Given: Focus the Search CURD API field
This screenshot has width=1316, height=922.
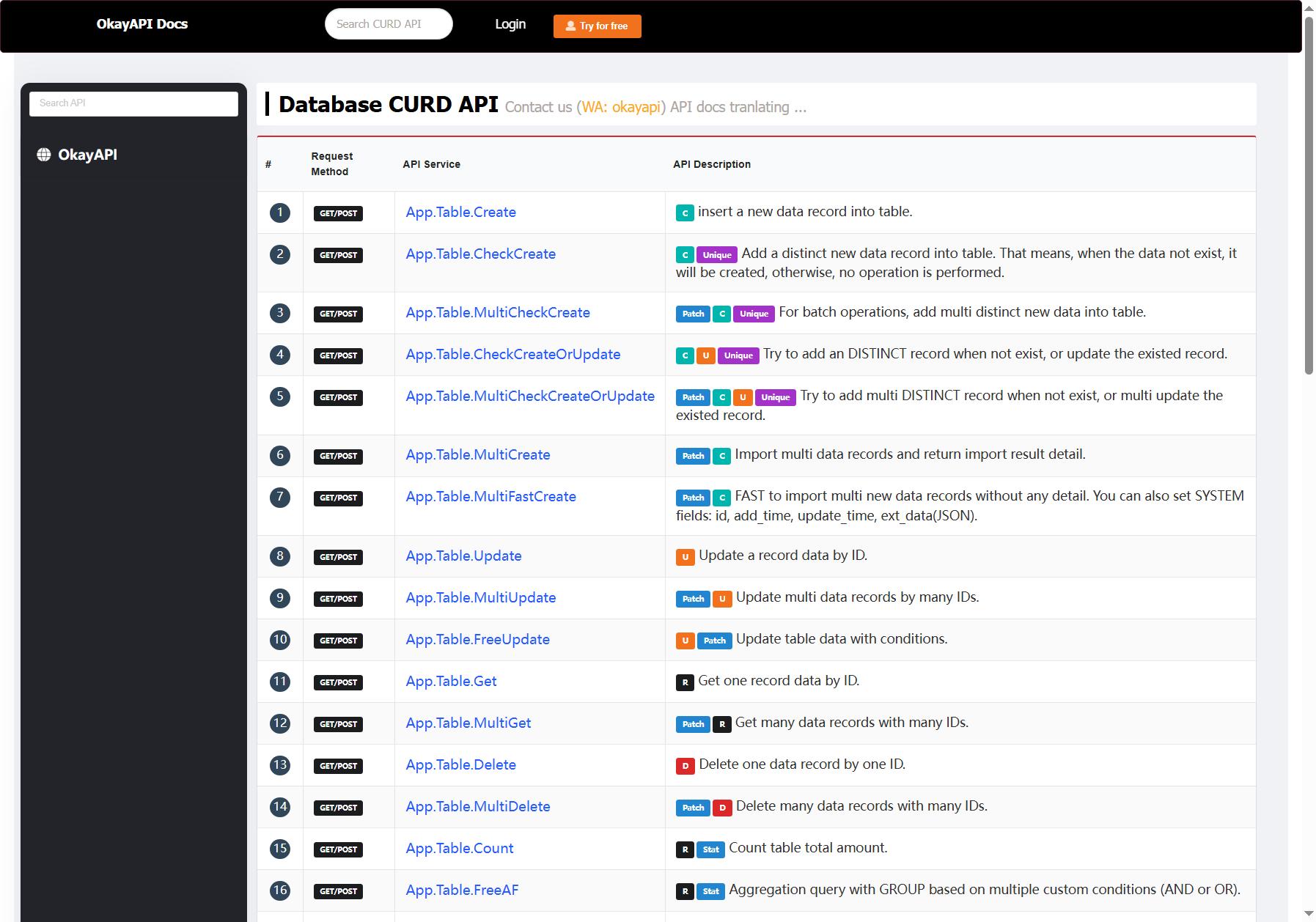Looking at the screenshot, I should coord(389,24).
